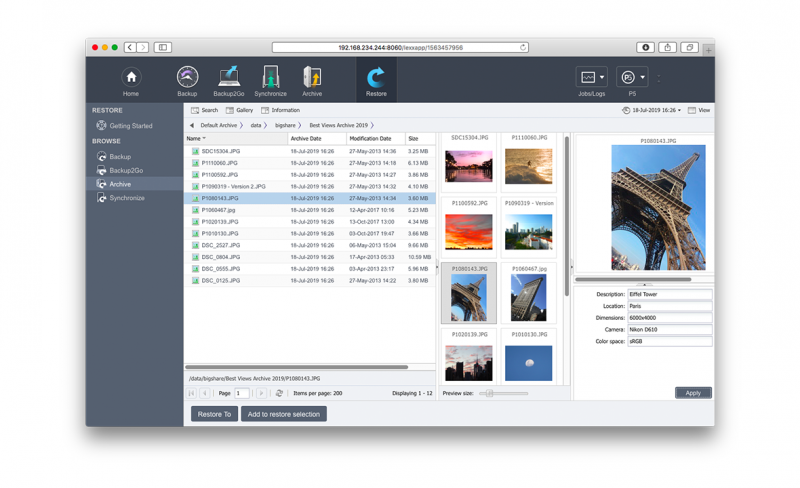The image size is (800, 488).
Task: Select the Restore module icon
Action: click(376, 78)
